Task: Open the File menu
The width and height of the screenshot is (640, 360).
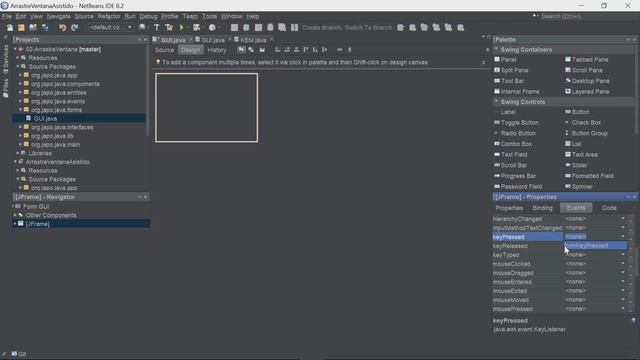Action: click(x=7, y=16)
